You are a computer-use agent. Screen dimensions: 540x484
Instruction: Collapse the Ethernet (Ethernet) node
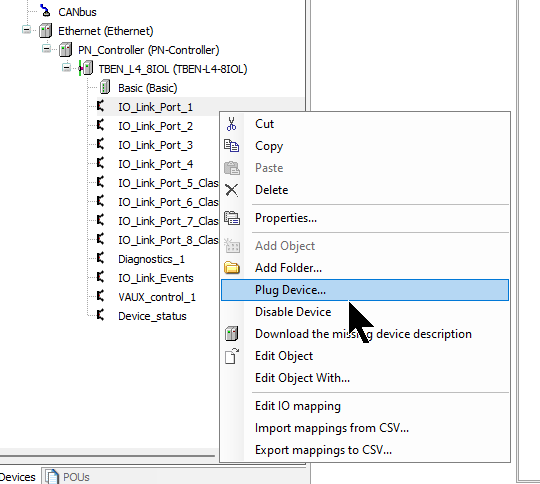point(26,30)
